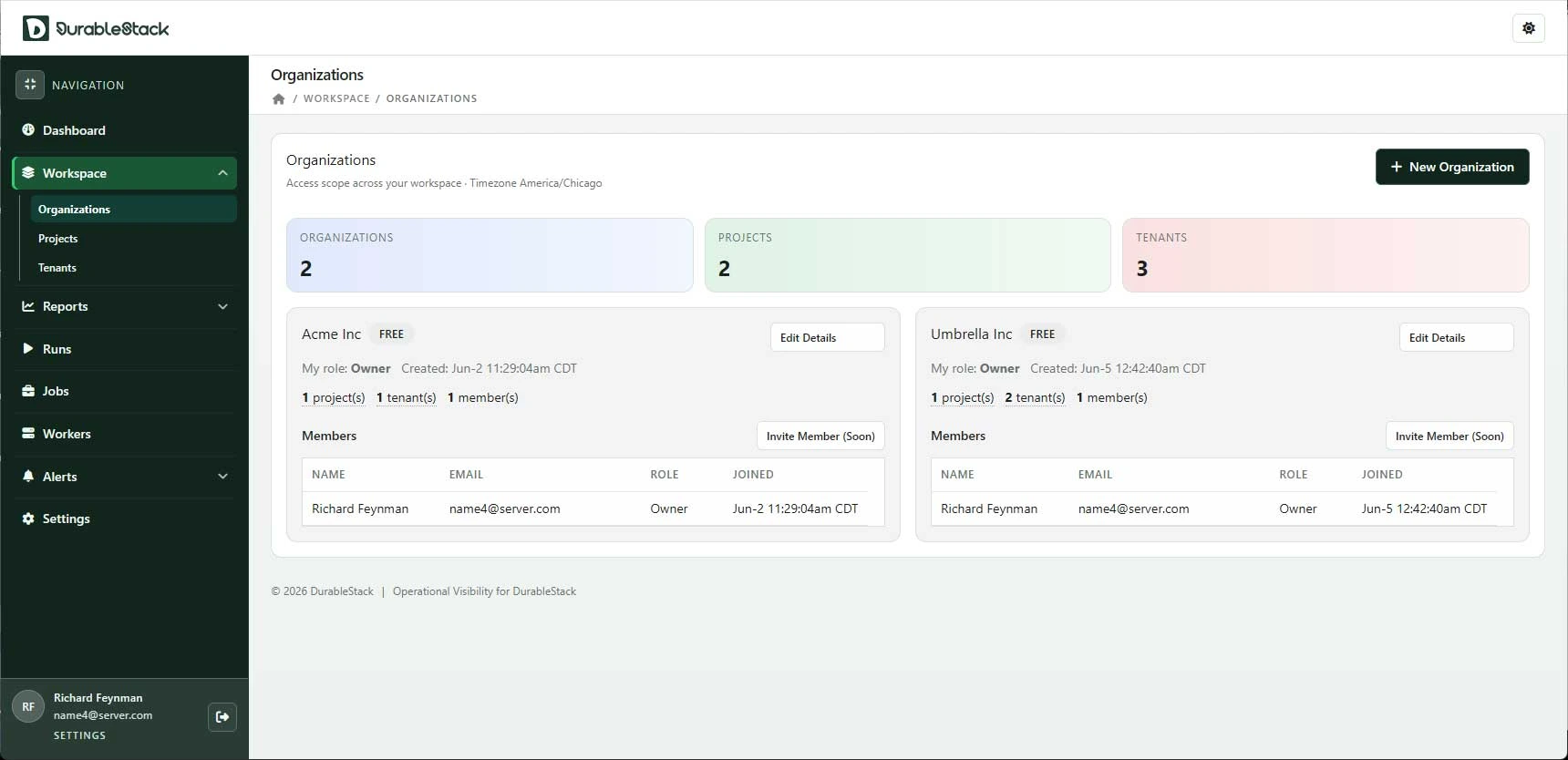
Task: Click the Jun-2 11:29:04am CDT joined cell
Action: 795,508
